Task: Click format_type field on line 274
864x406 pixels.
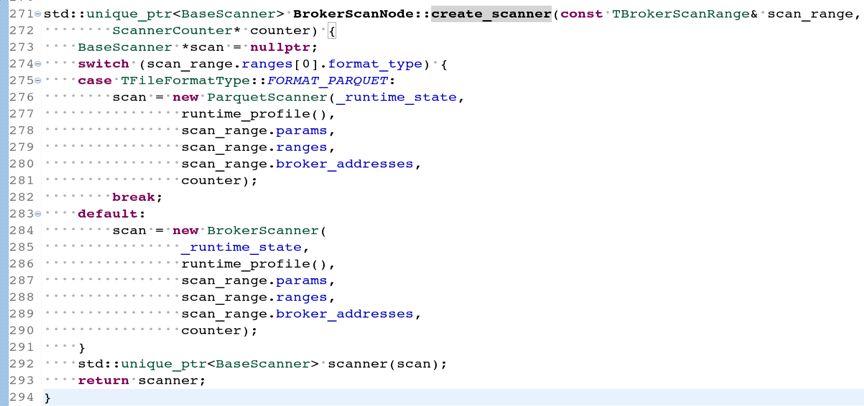Action: [375, 64]
